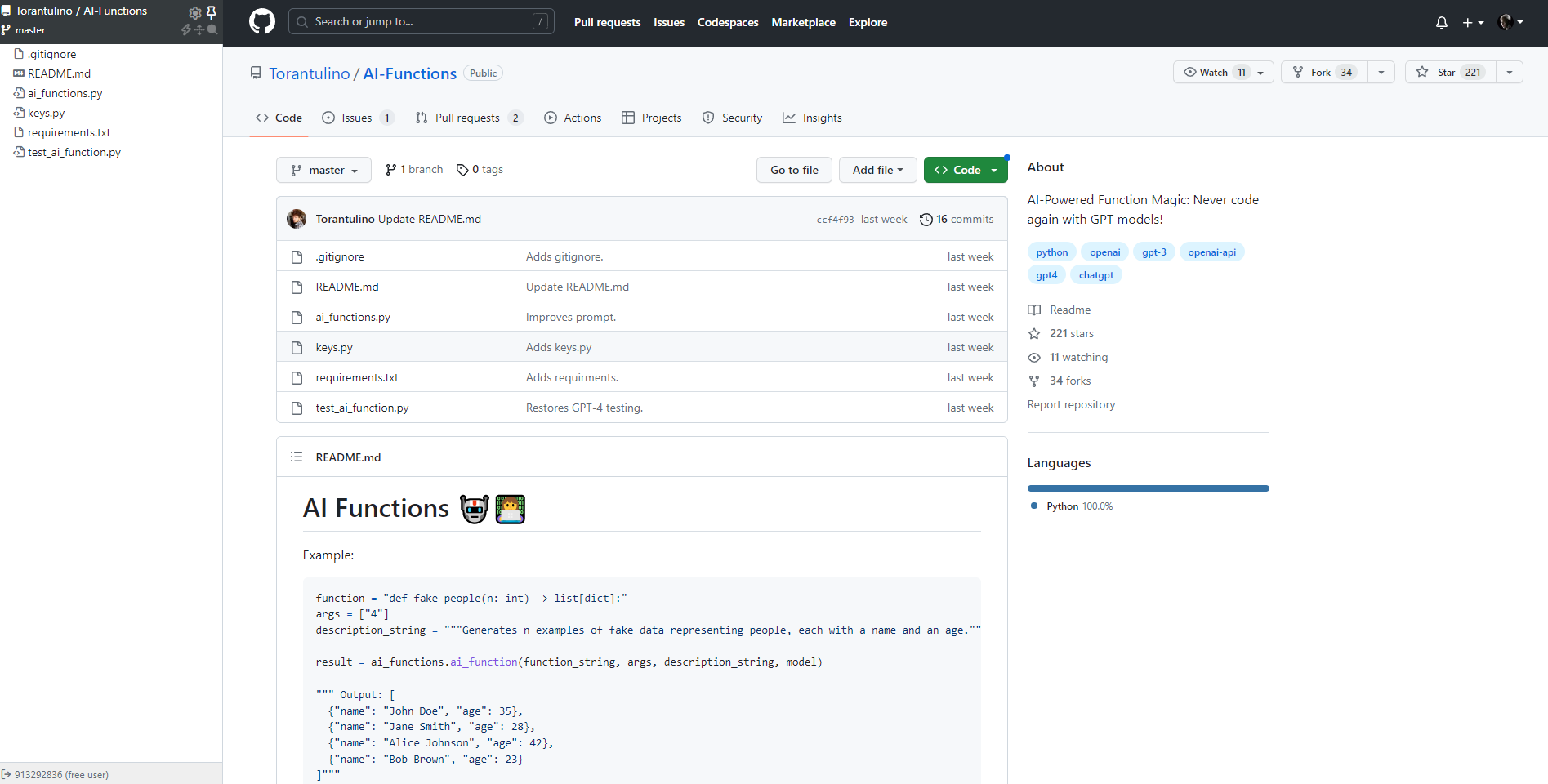The height and width of the screenshot is (784, 1548).
Task: Click the sidebar search magnifier icon
Action: click(212, 29)
